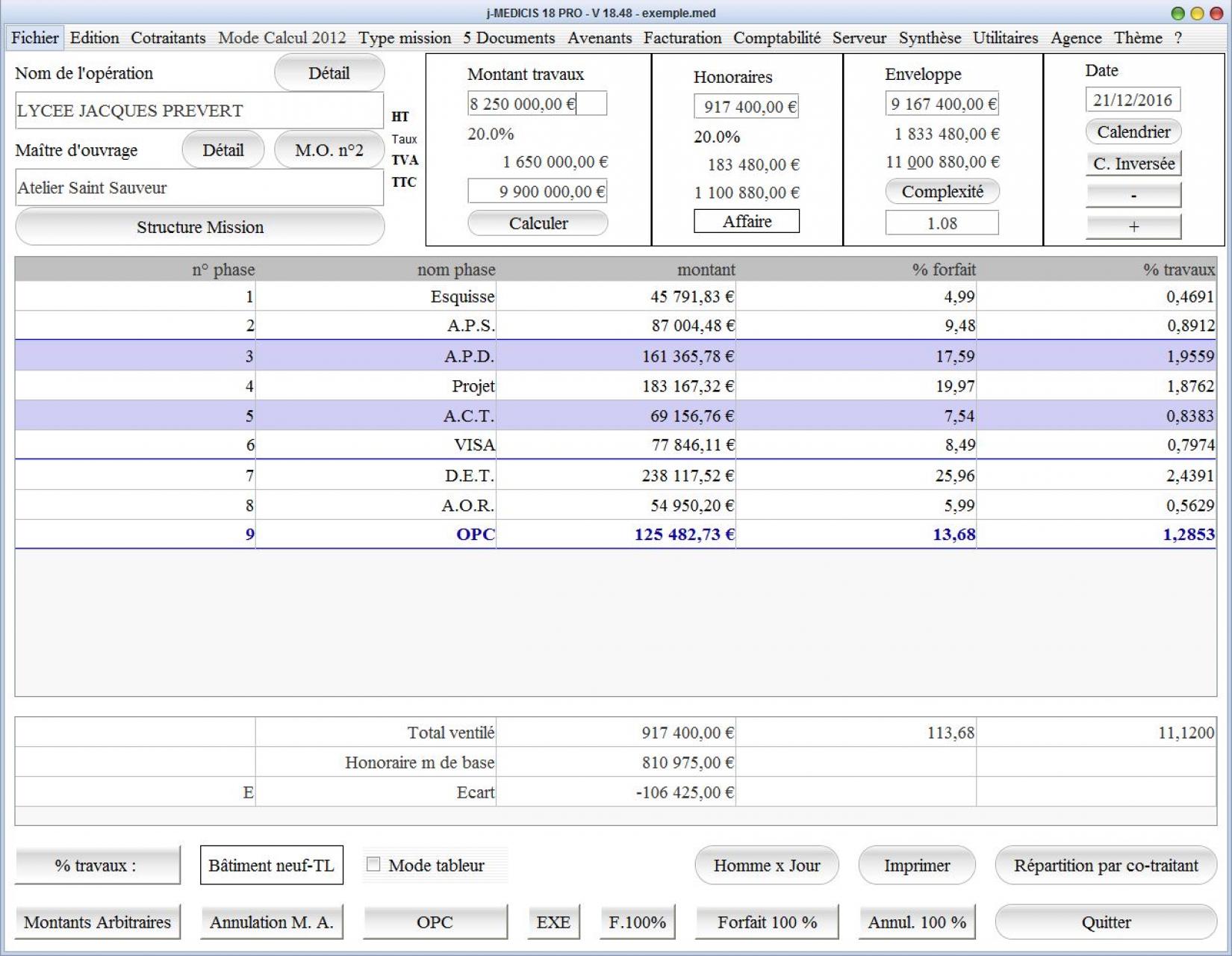The height and width of the screenshot is (956, 1232).
Task: Click the C. Inversée button
Action: pos(1133,164)
